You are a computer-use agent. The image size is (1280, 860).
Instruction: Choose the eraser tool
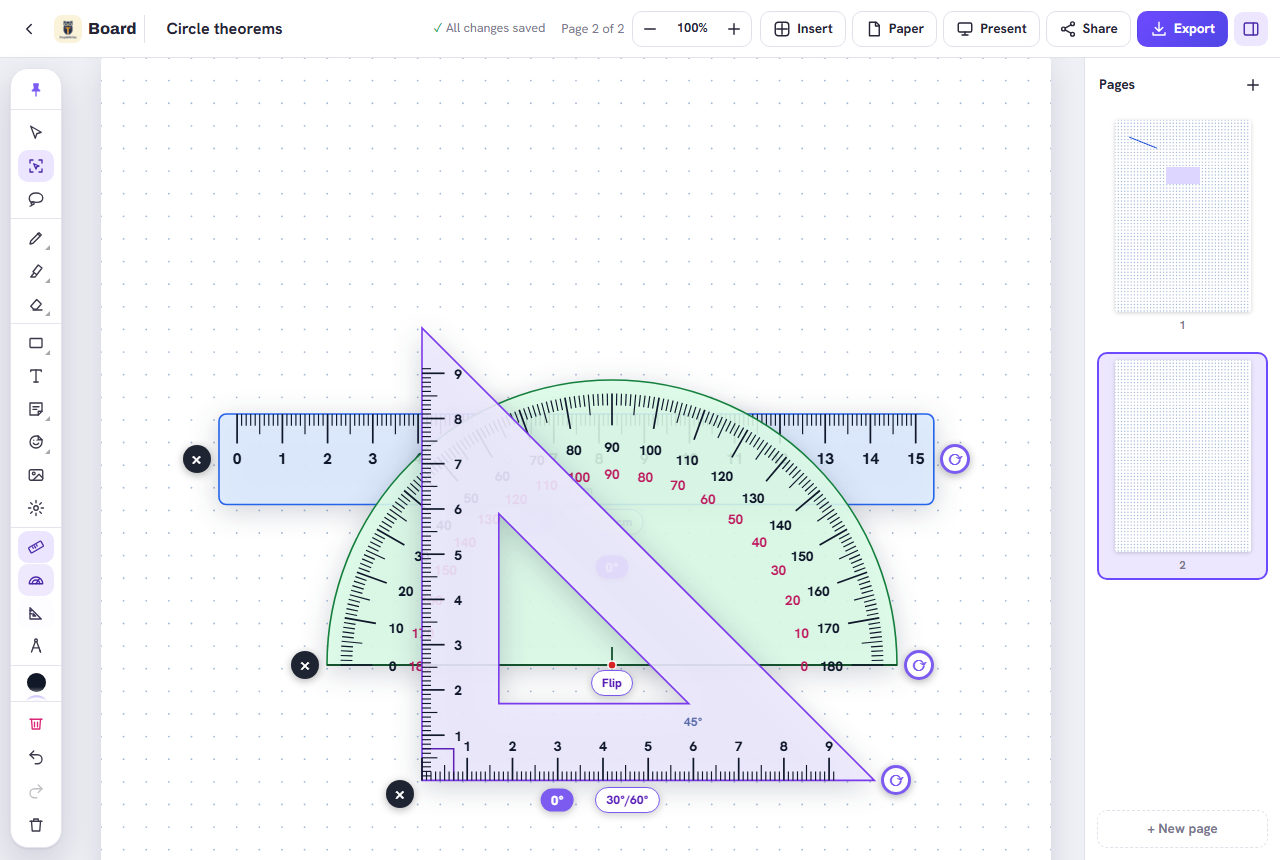coord(36,305)
